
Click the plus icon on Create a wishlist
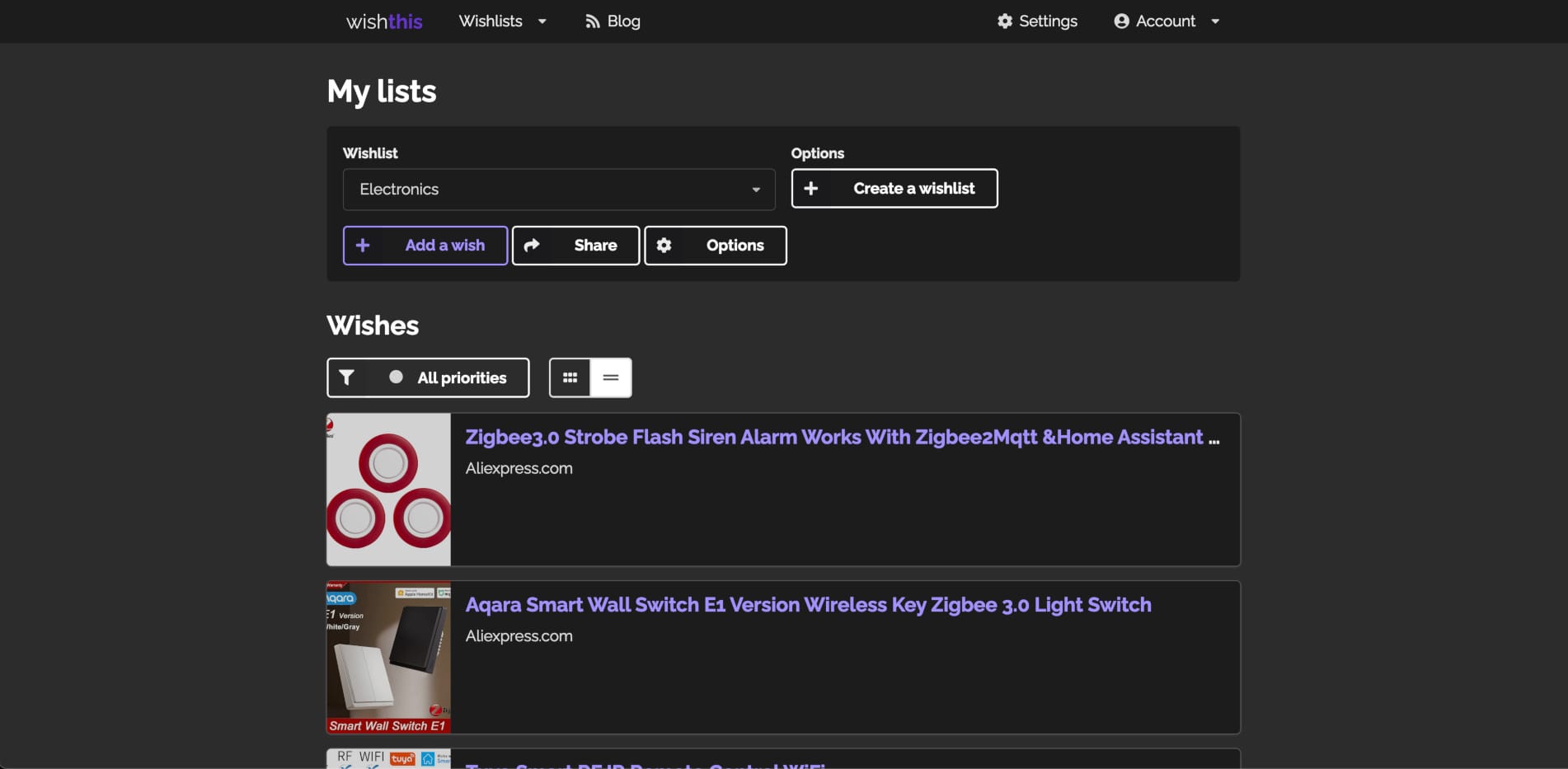pos(811,189)
